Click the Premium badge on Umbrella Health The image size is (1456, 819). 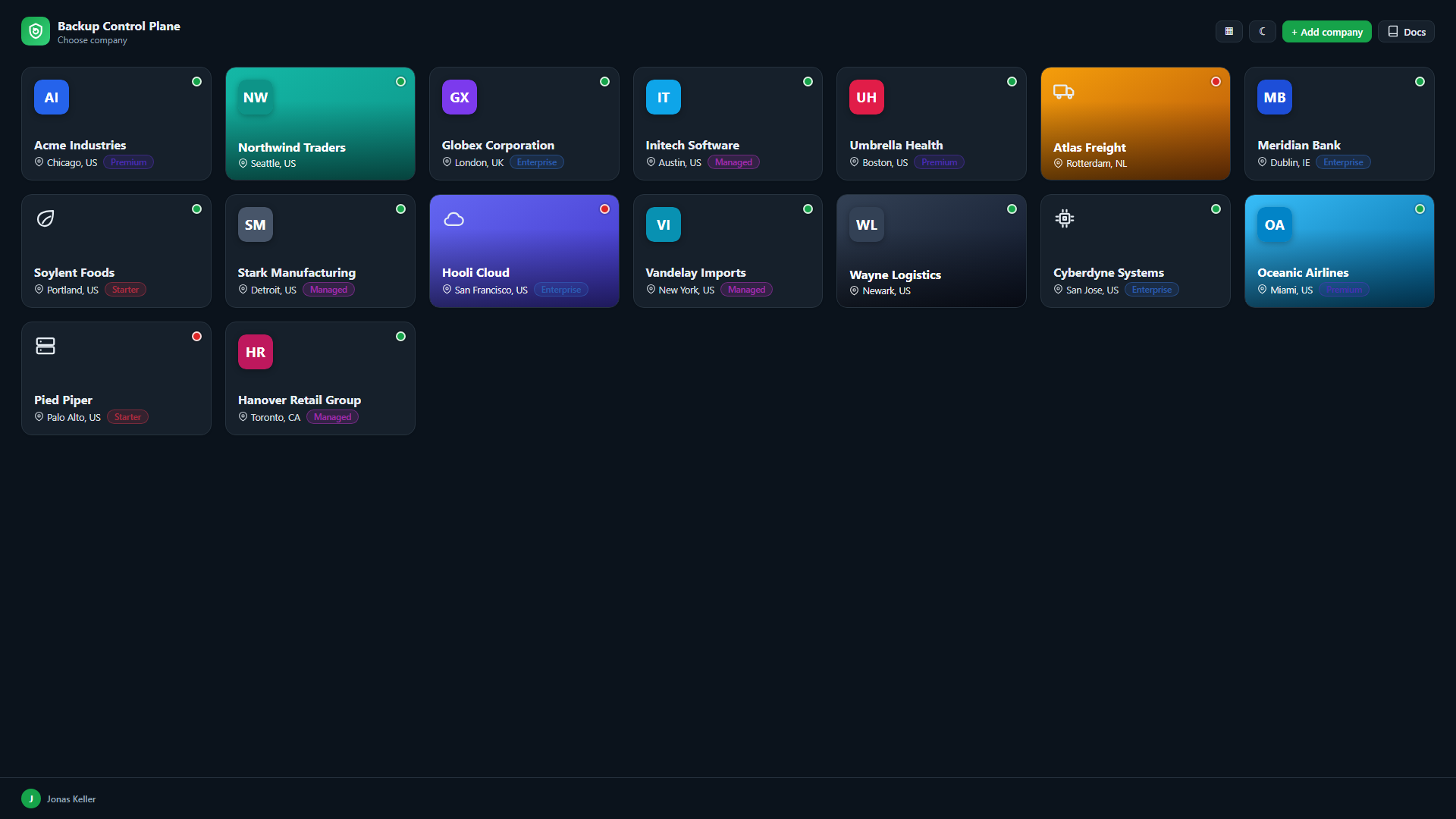[x=939, y=162]
